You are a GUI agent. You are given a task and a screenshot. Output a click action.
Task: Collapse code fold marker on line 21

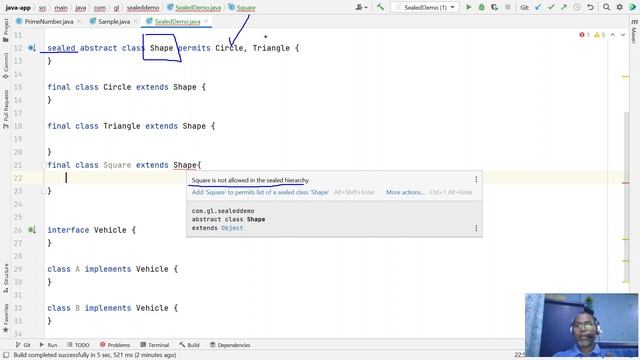click(43, 165)
